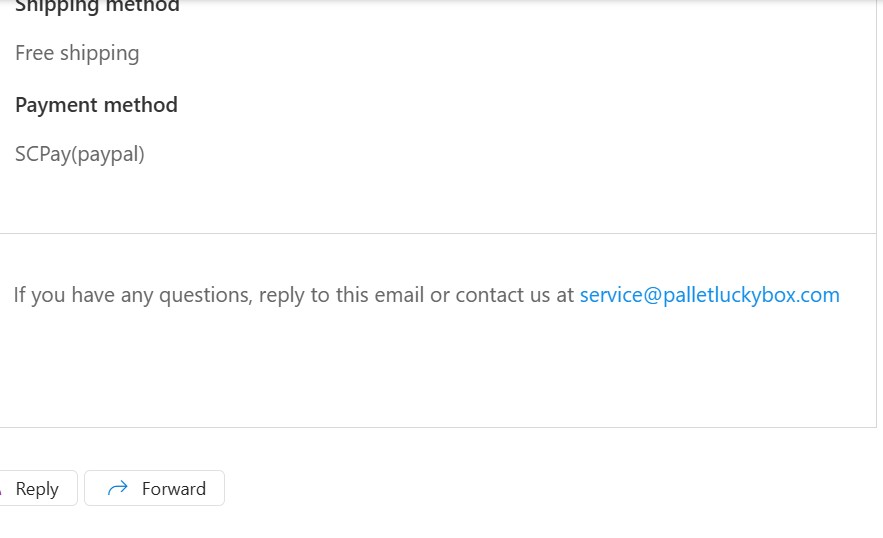Click the Payment method heading

pyautogui.click(x=96, y=105)
